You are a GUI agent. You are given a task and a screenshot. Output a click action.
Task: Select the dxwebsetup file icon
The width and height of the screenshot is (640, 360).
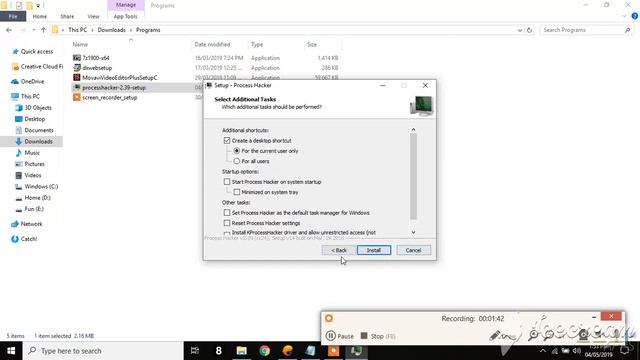[x=77, y=68]
